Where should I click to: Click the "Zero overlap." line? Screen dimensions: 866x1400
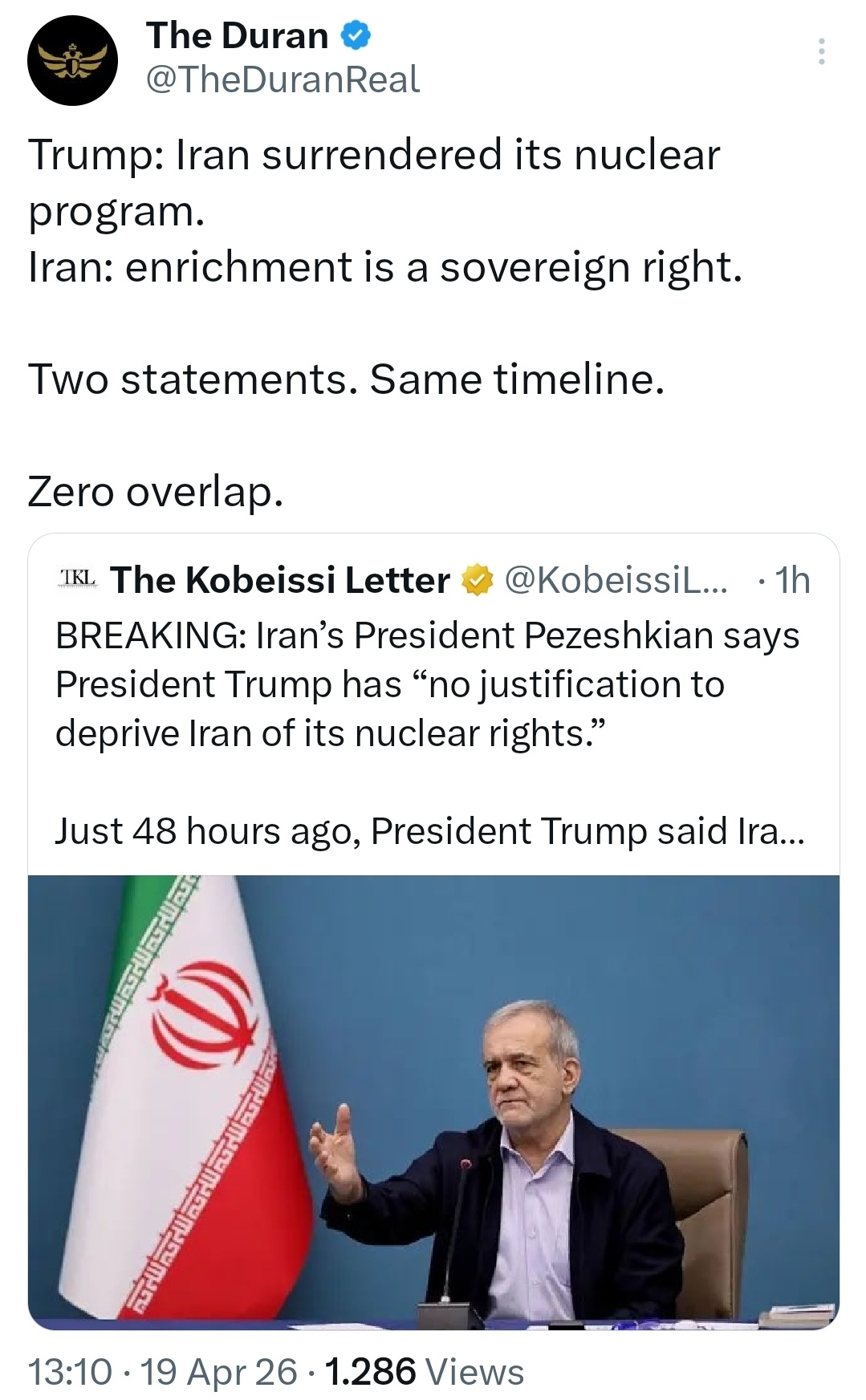click(x=156, y=491)
